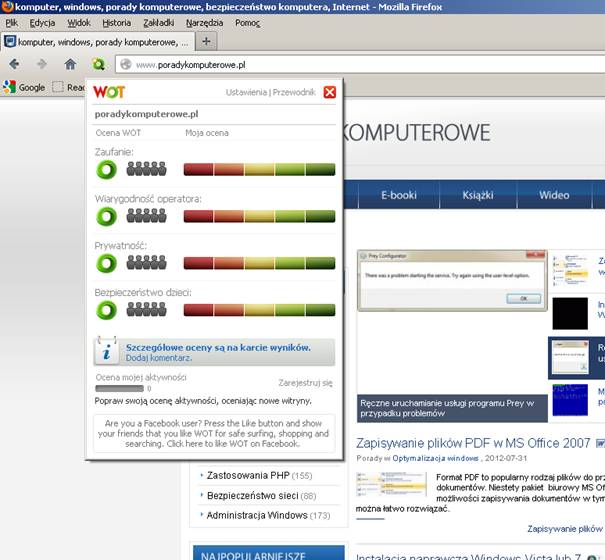The image size is (605, 560).
Task: Click the Administracja Windows category link
Action: [257, 515]
